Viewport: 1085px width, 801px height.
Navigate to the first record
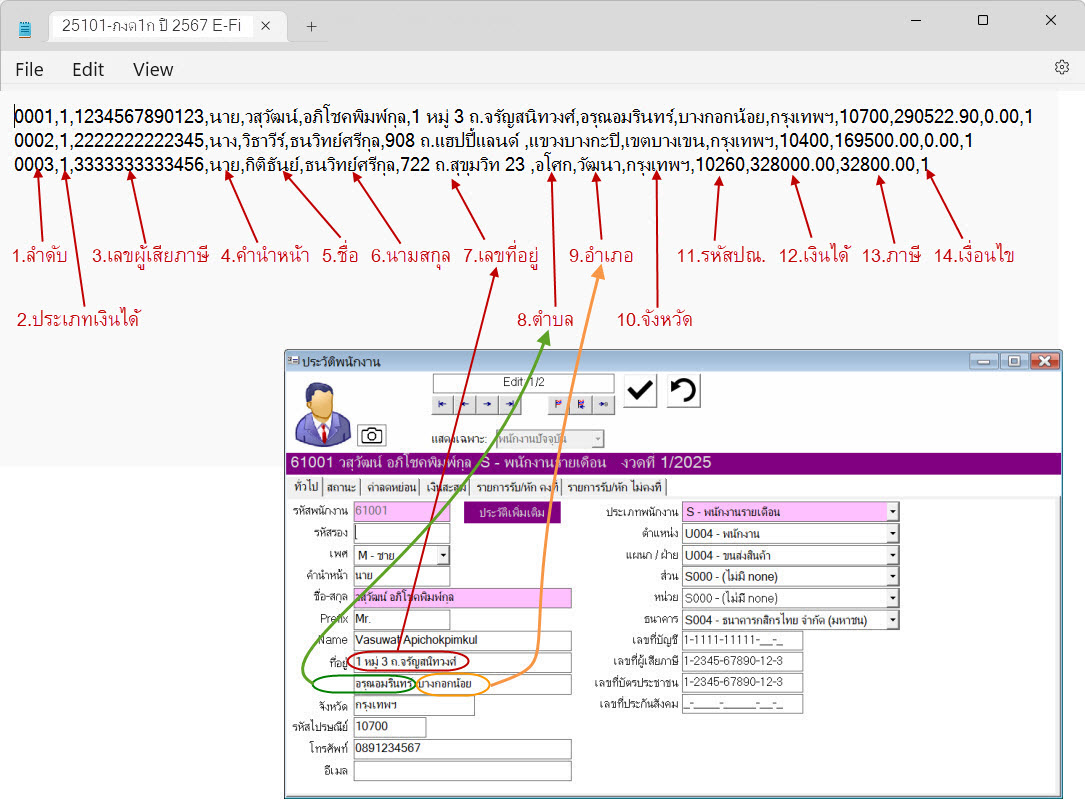click(x=441, y=405)
